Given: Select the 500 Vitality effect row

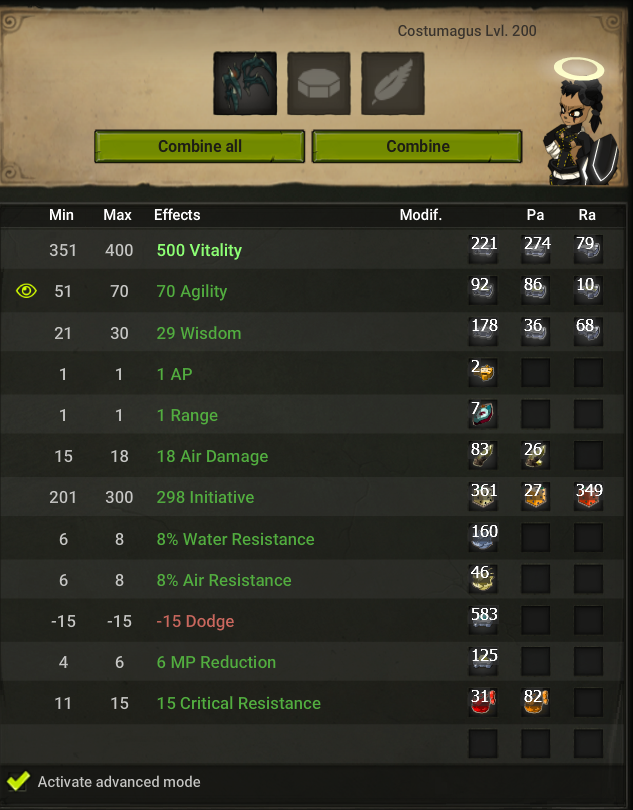Looking at the screenshot, I should pos(312,250).
